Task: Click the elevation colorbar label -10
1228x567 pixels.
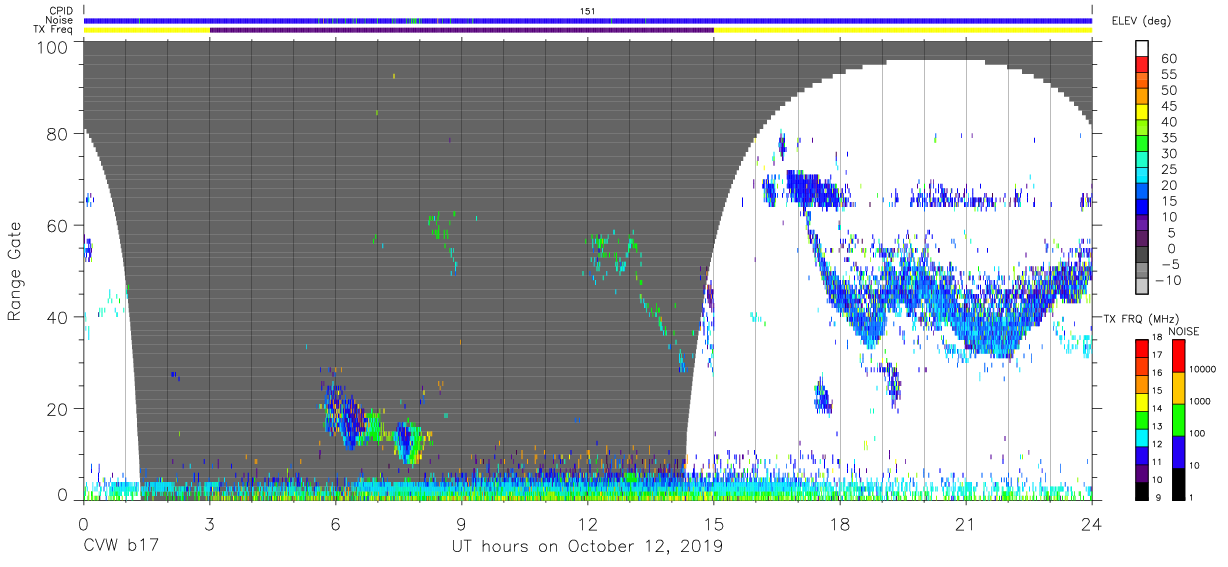Action: [x=1170, y=281]
